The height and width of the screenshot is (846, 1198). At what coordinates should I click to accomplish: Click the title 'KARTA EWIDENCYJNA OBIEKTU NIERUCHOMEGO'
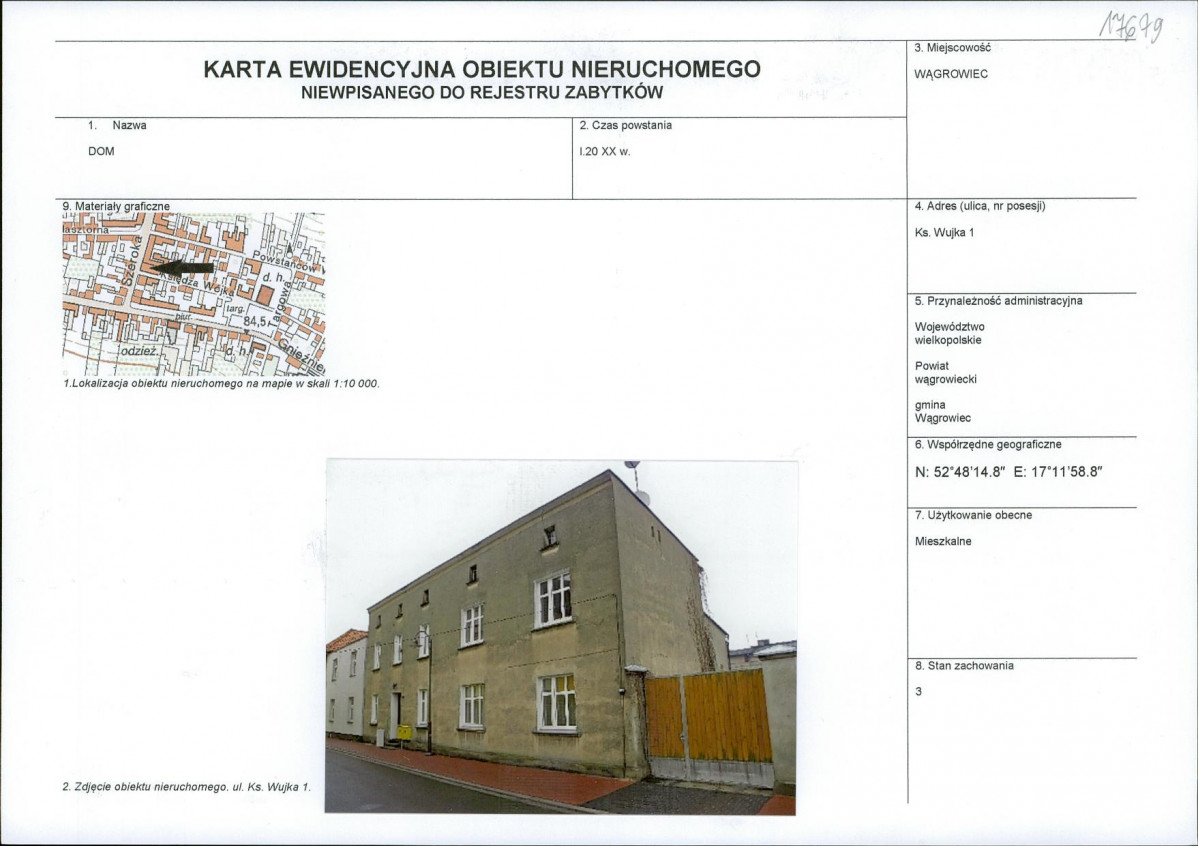point(482,70)
